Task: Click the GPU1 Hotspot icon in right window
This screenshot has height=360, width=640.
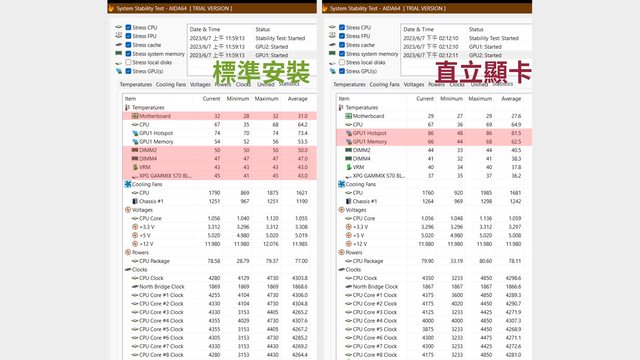Action: (x=349, y=133)
